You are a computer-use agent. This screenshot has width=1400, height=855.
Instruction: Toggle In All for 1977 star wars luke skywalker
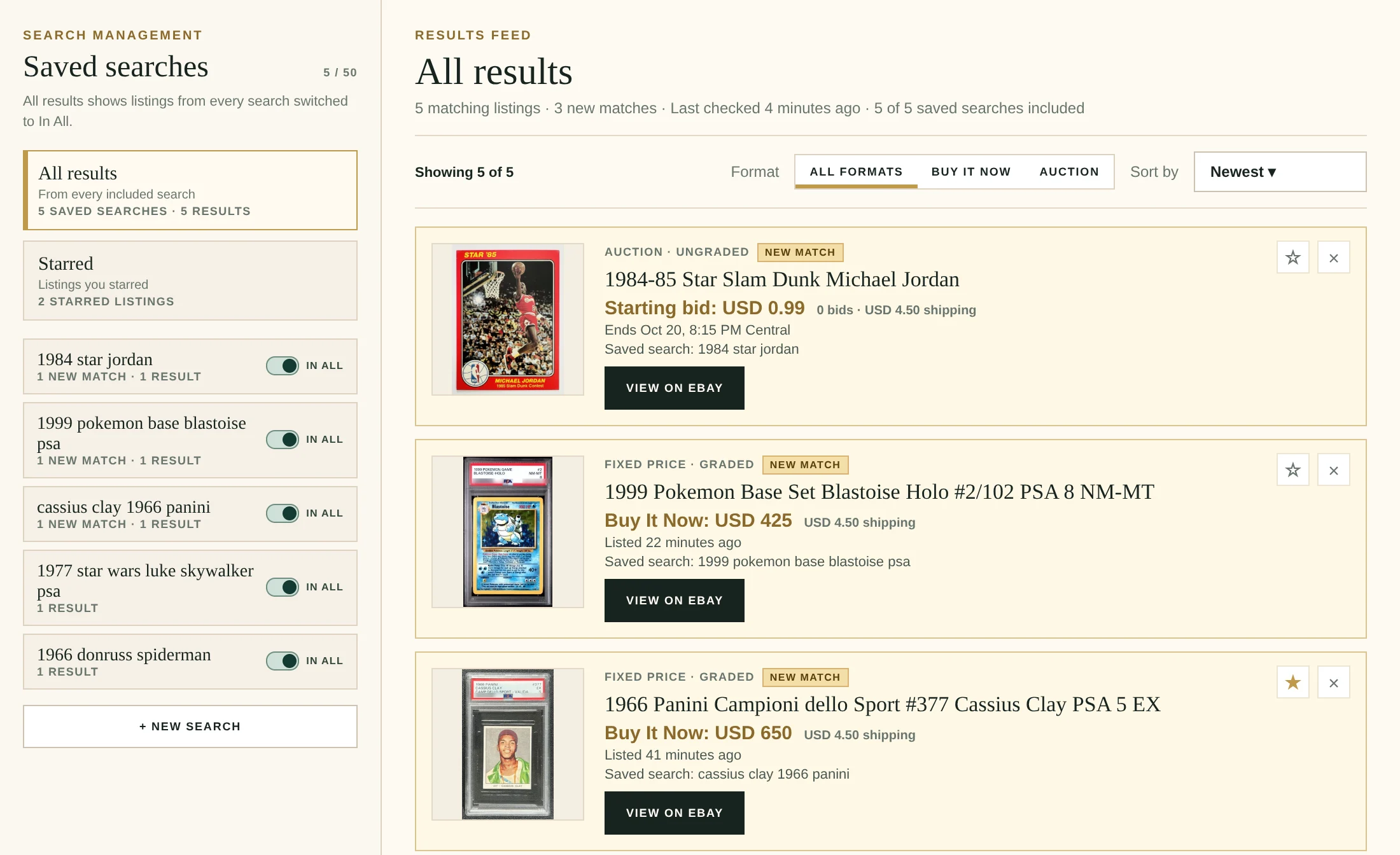[x=283, y=587]
